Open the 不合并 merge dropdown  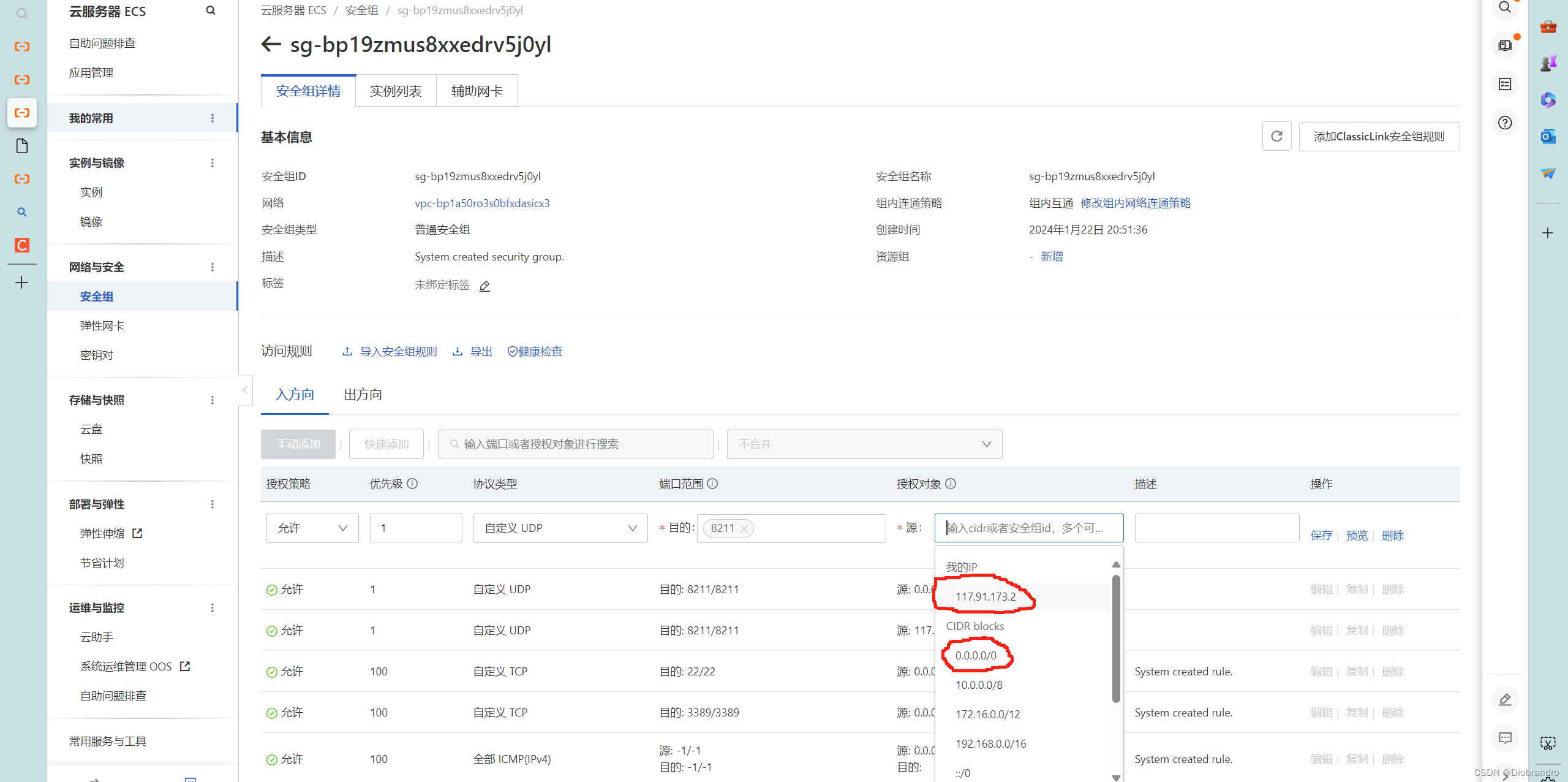pyautogui.click(x=864, y=444)
